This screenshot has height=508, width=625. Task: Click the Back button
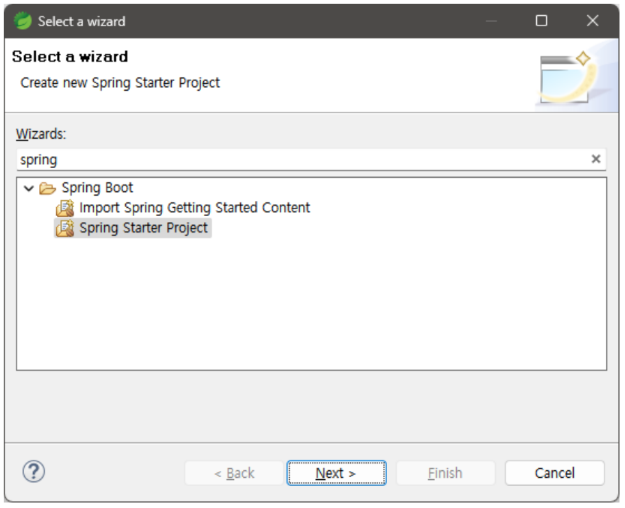tap(234, 473)
